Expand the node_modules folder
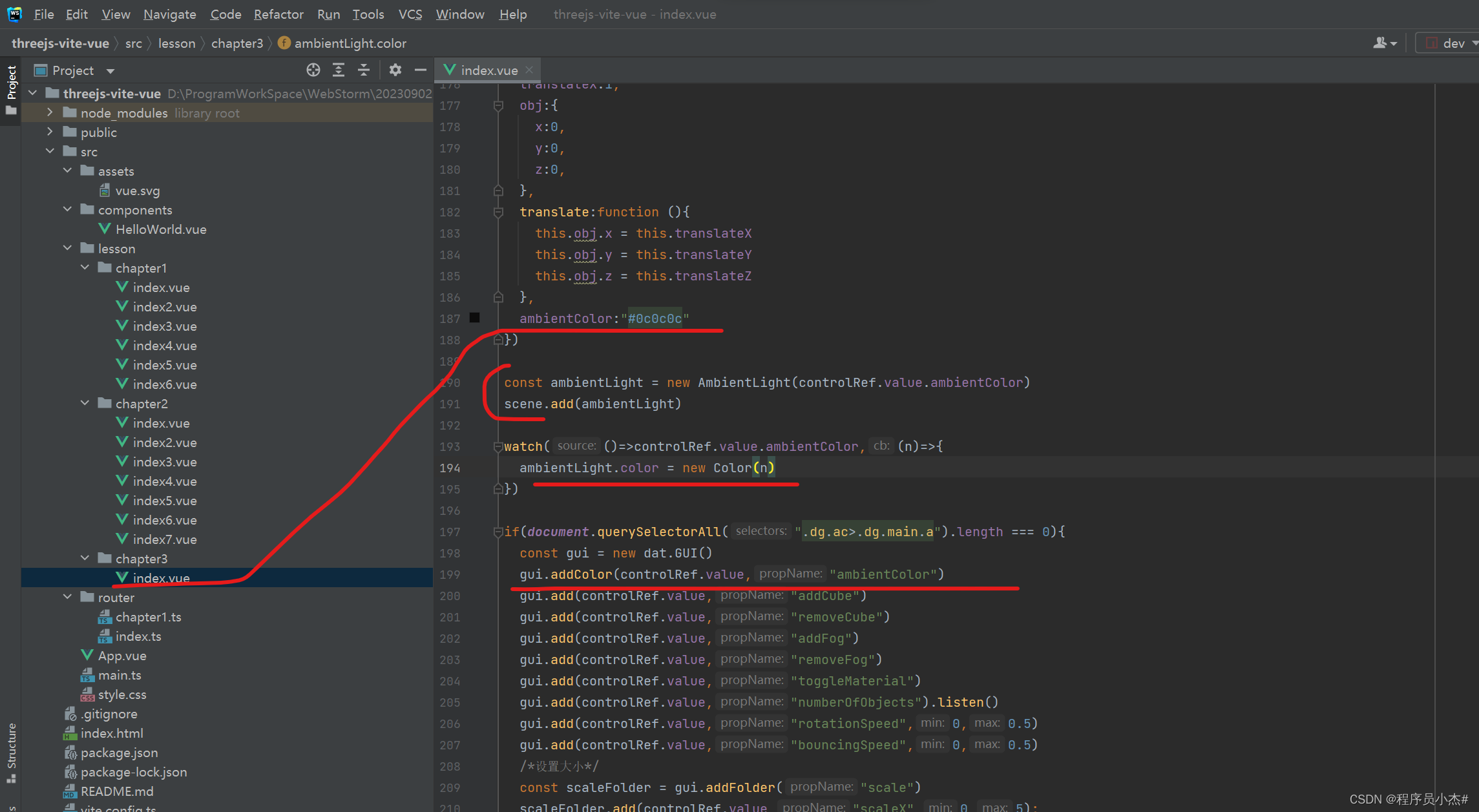This screenshot has width=1479, height=812. (x=50, y=112)
